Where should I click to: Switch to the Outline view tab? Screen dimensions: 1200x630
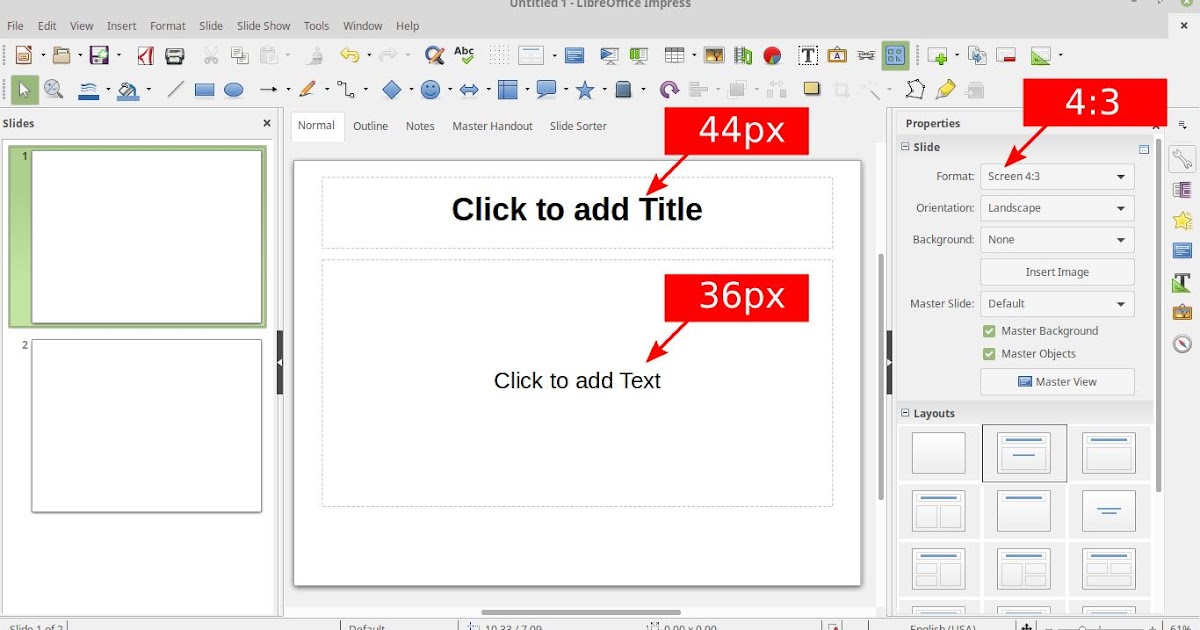click(370, 126)
